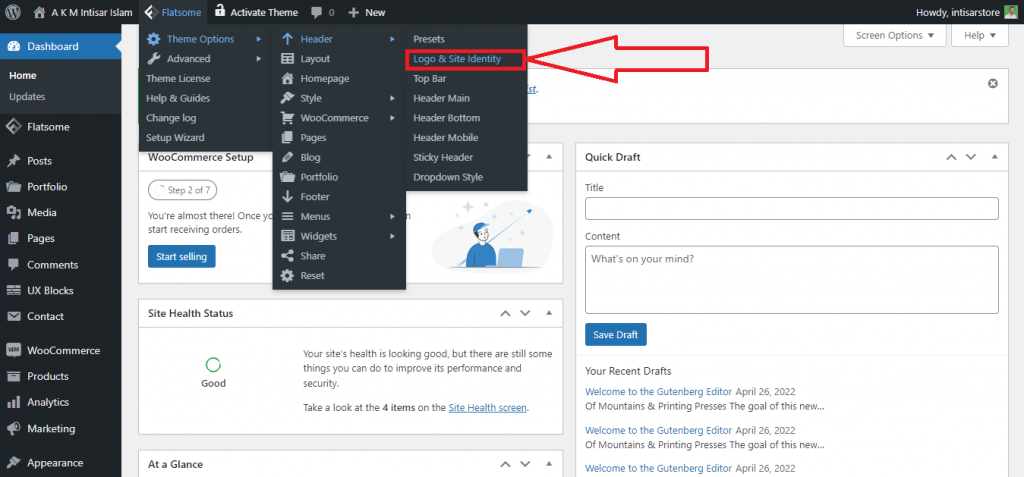Image resolution: width=1024 pixels, height=477 pixels.
Task: Move the Site Health Status panel down
Action: pos(524,314)
